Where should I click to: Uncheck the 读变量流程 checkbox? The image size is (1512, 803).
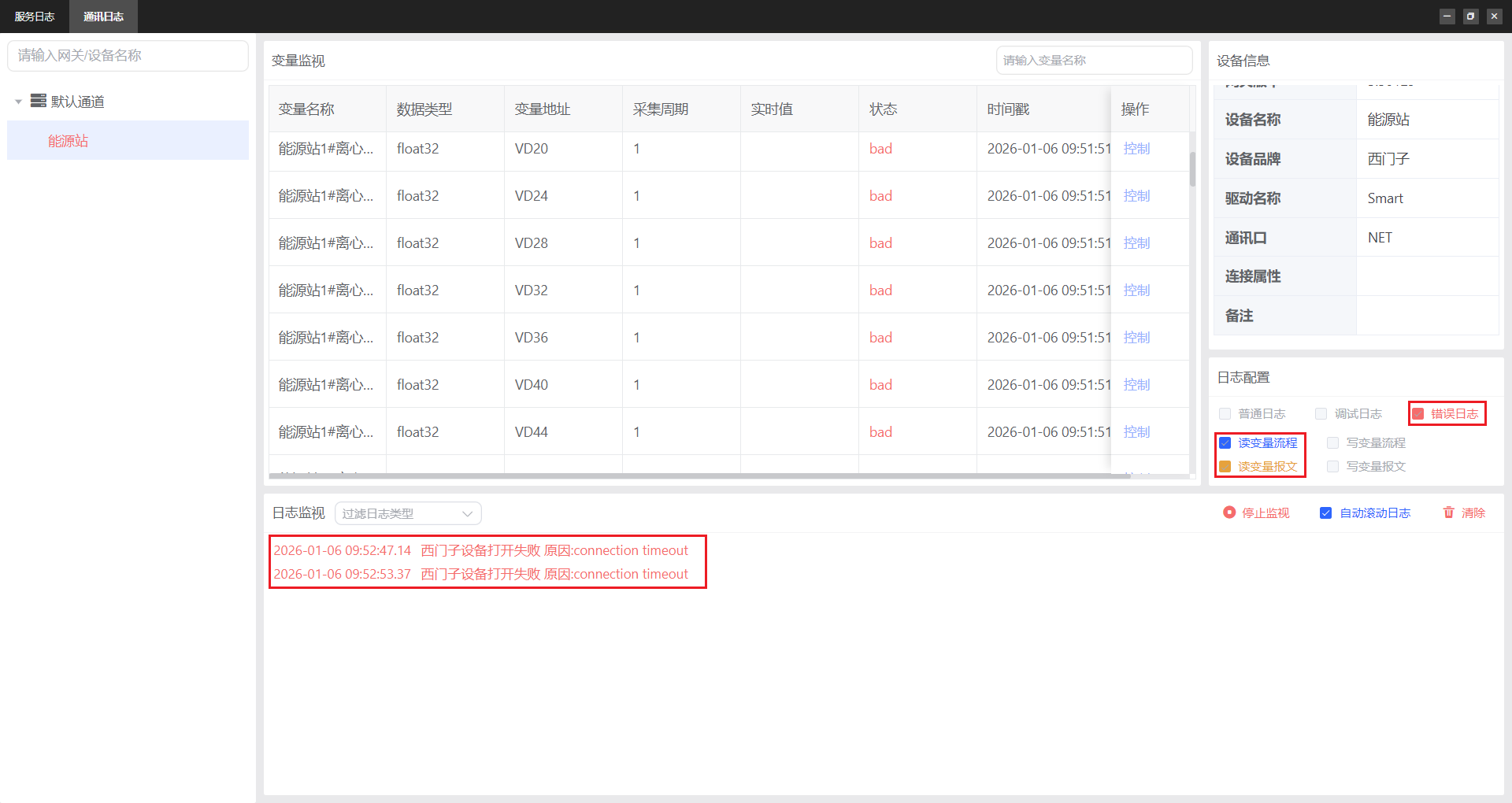pos(1225,443)
